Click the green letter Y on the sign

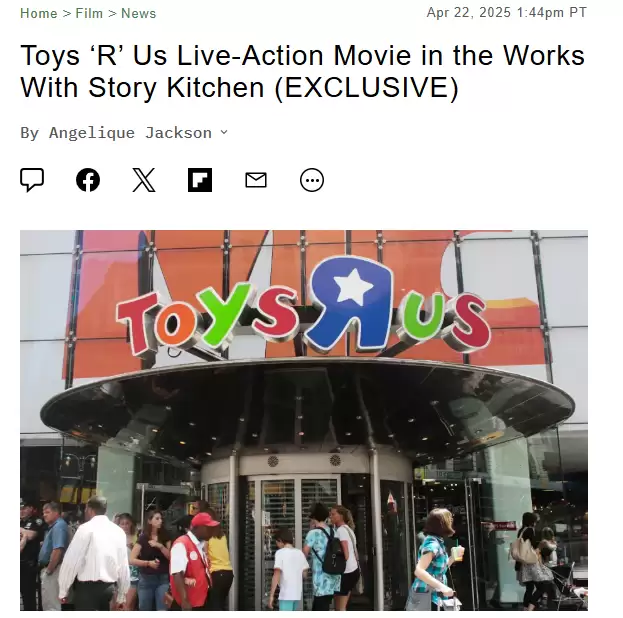pyautogui.click(x=224, y=312)
